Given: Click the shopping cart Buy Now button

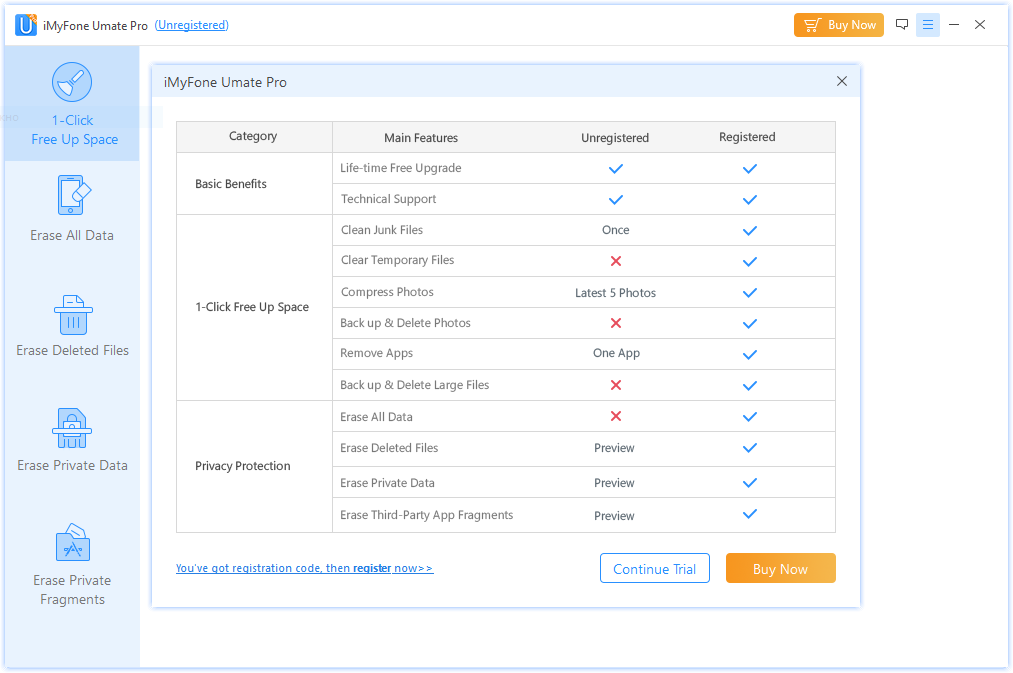Looking at the screenshot, I should 839,25.
